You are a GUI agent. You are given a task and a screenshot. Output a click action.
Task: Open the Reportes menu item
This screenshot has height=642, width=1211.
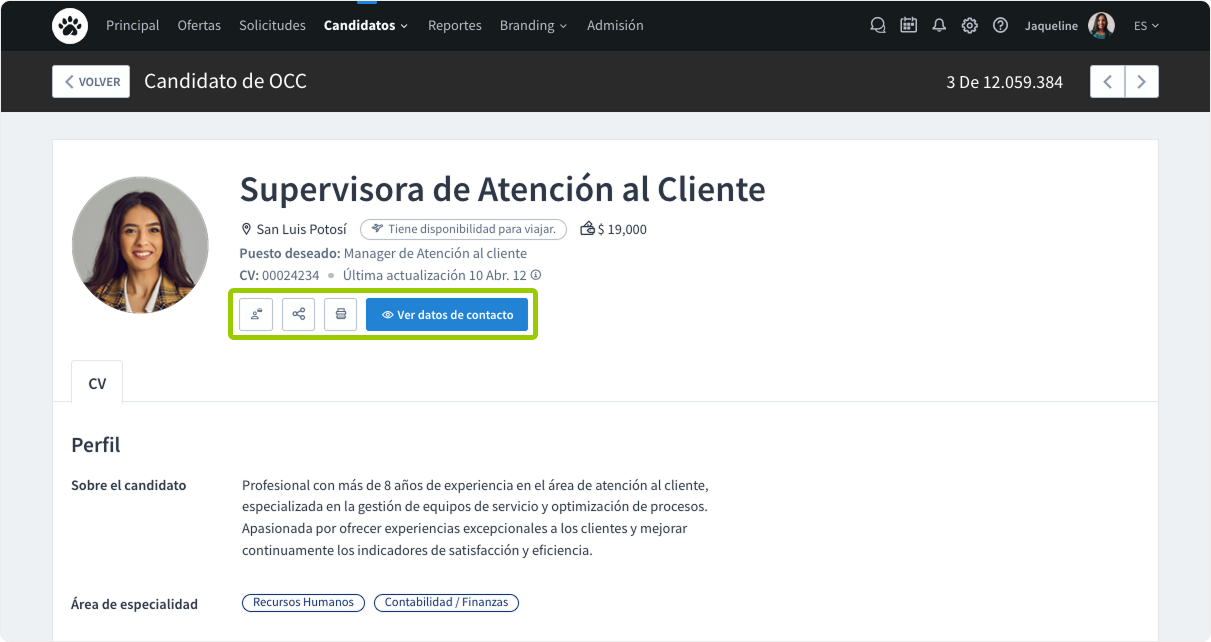(455, 25)
